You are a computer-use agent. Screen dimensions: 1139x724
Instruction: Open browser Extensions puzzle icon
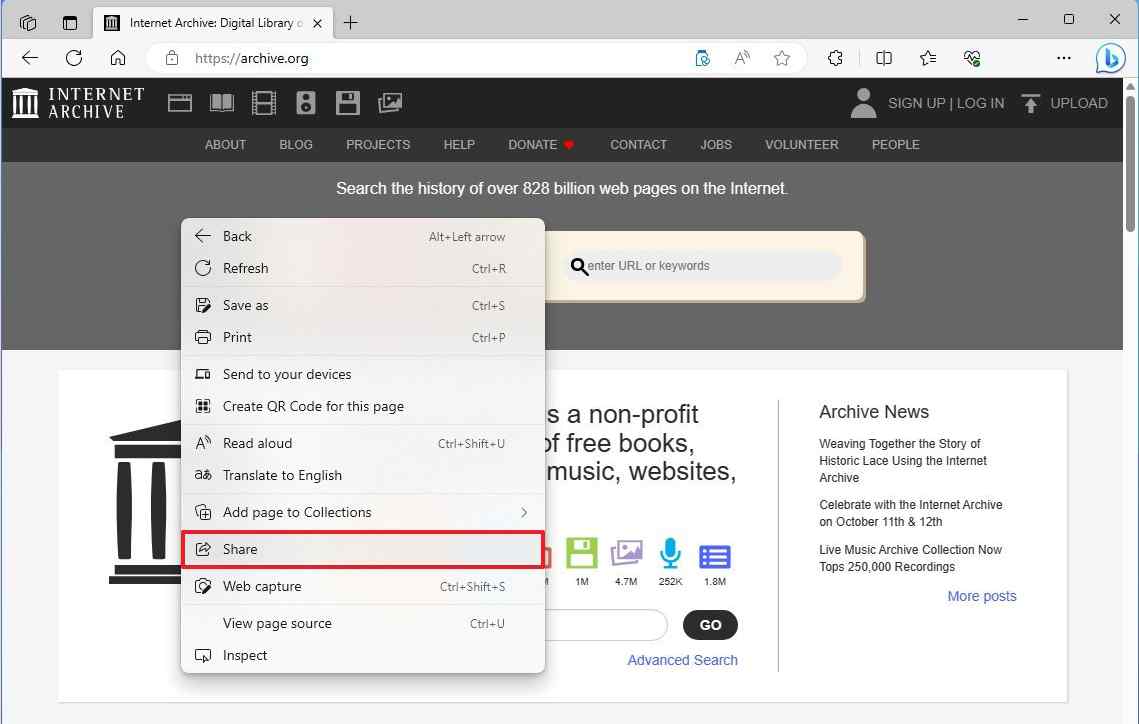(836, 58)
